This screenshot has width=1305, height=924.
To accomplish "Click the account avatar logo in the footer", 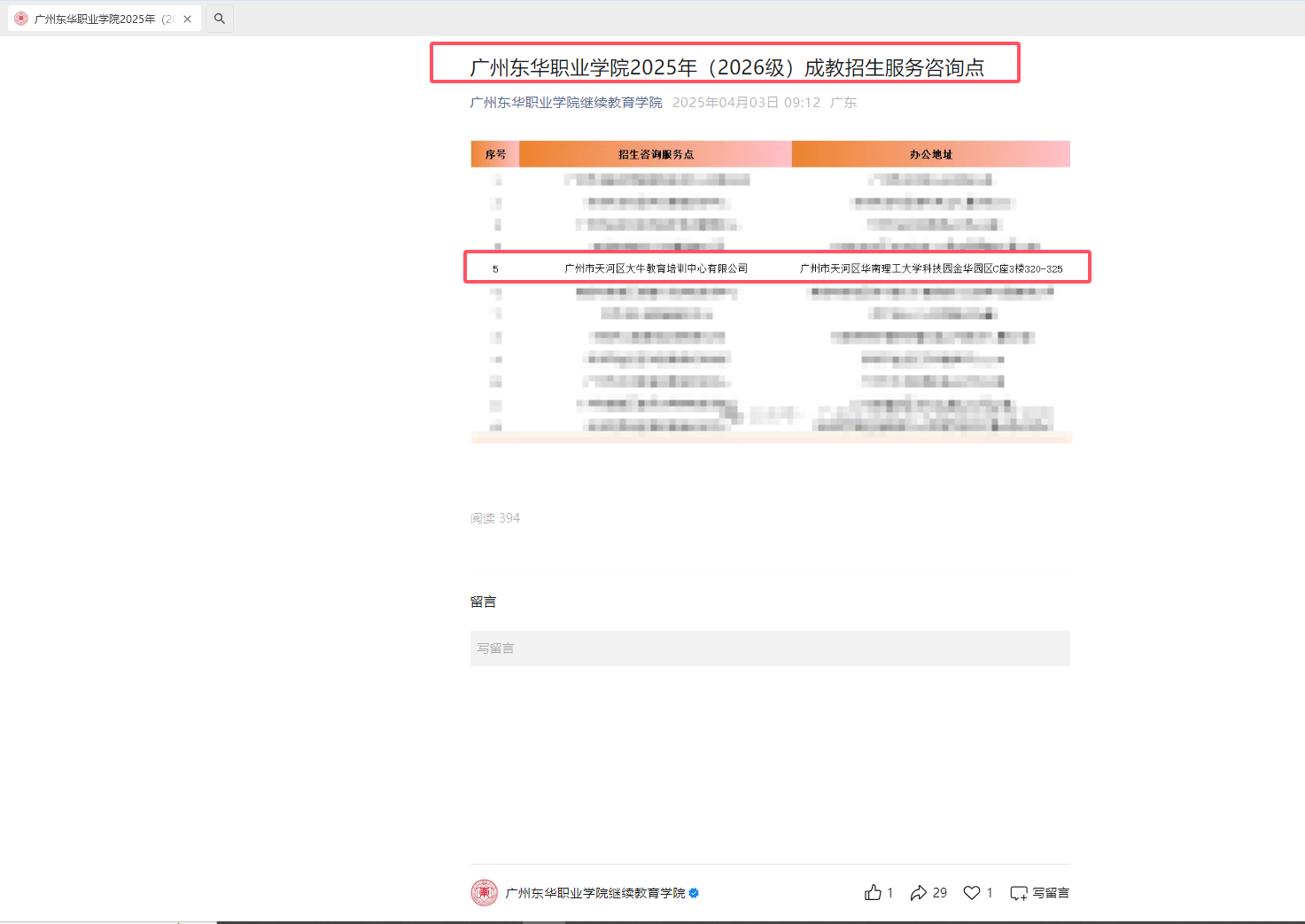I will (485, 893).
